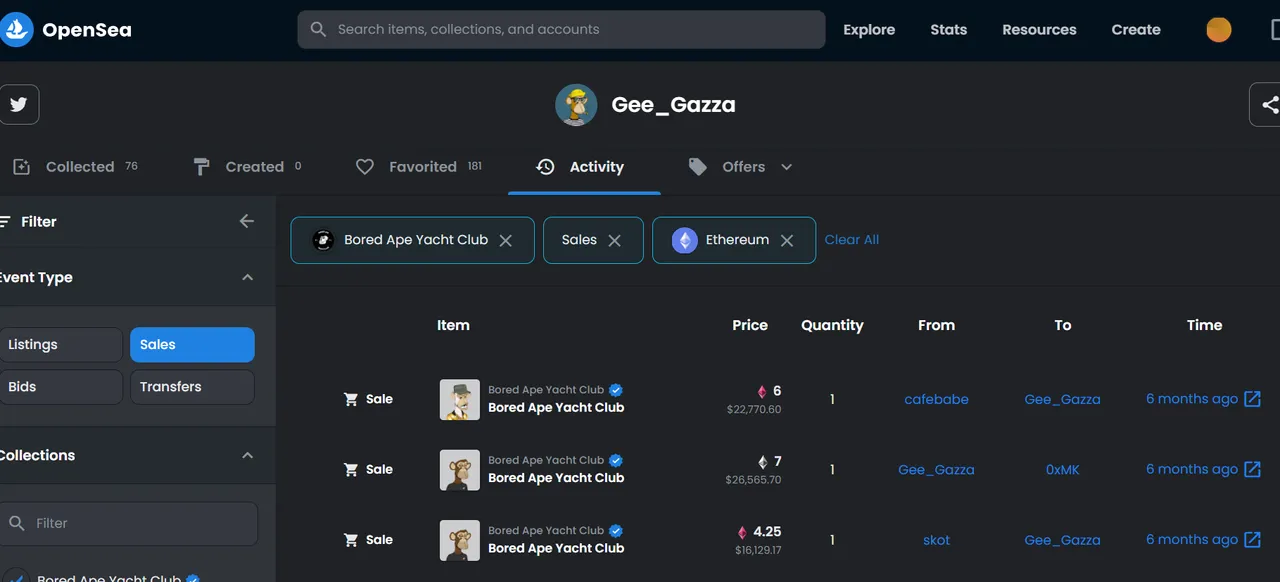
Task: Switch to the Favorited tab
Action: coord(419,167)
